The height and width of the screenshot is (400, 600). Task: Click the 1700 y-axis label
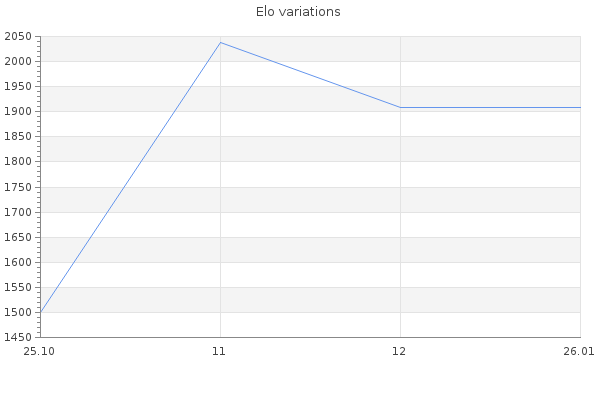click(x=18, y=212)
